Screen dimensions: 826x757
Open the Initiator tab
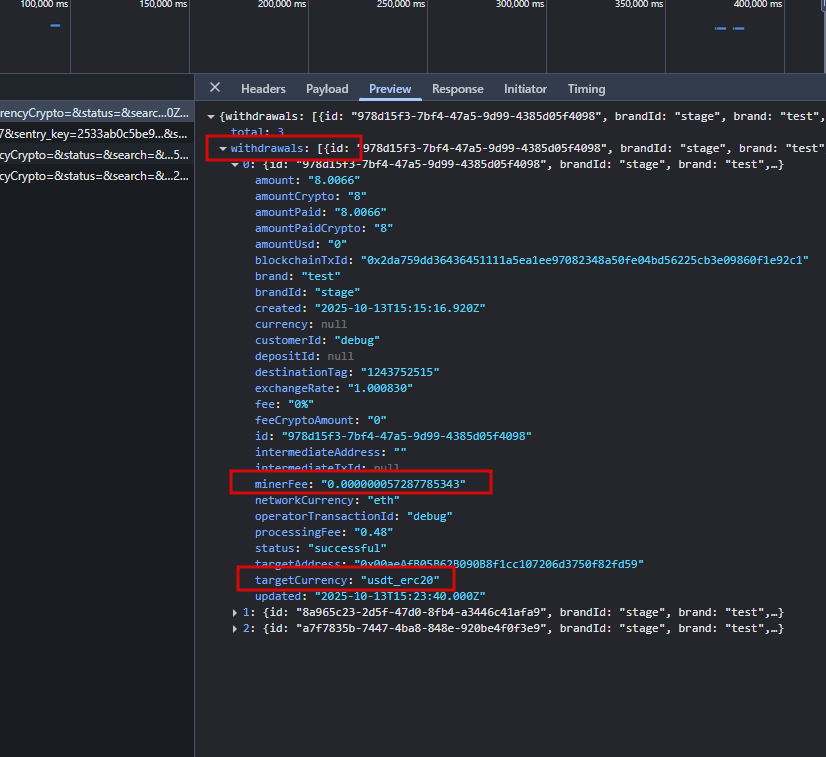525,89
